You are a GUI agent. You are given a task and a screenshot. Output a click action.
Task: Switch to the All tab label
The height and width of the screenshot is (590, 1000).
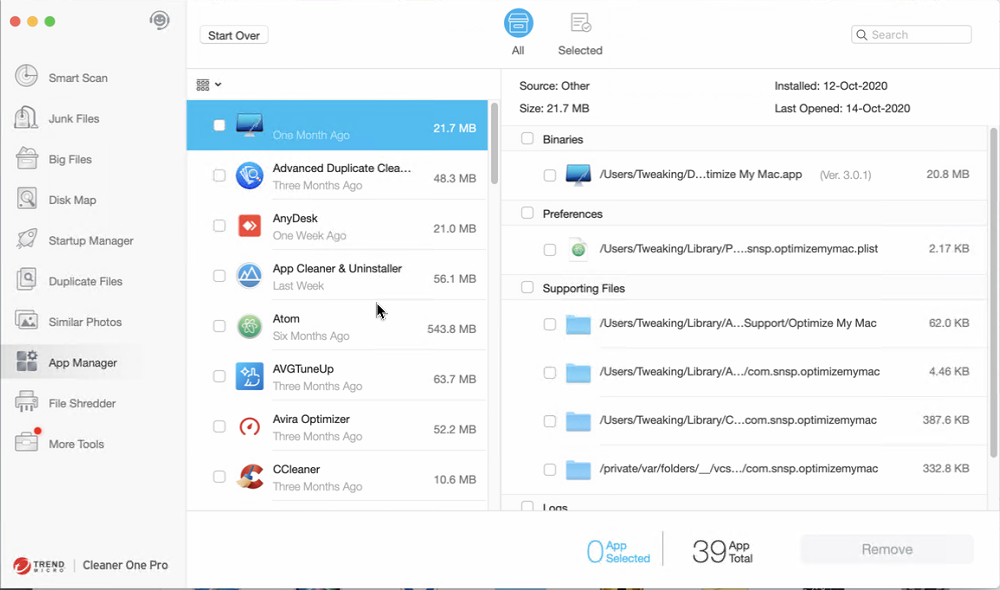tap(518, 50)
